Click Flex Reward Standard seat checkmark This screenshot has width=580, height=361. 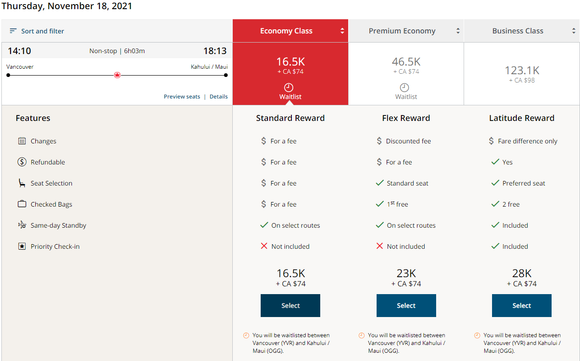[x=380, y=183]
